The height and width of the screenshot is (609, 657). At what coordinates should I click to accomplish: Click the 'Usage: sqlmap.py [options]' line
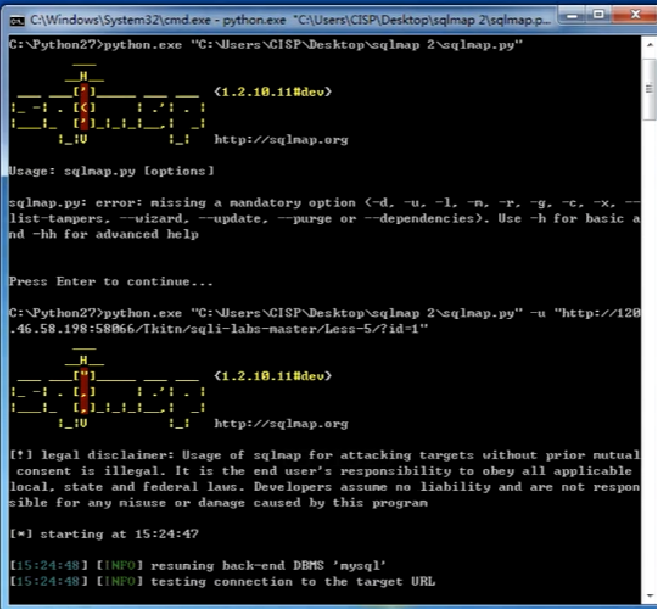coord(111,171)
